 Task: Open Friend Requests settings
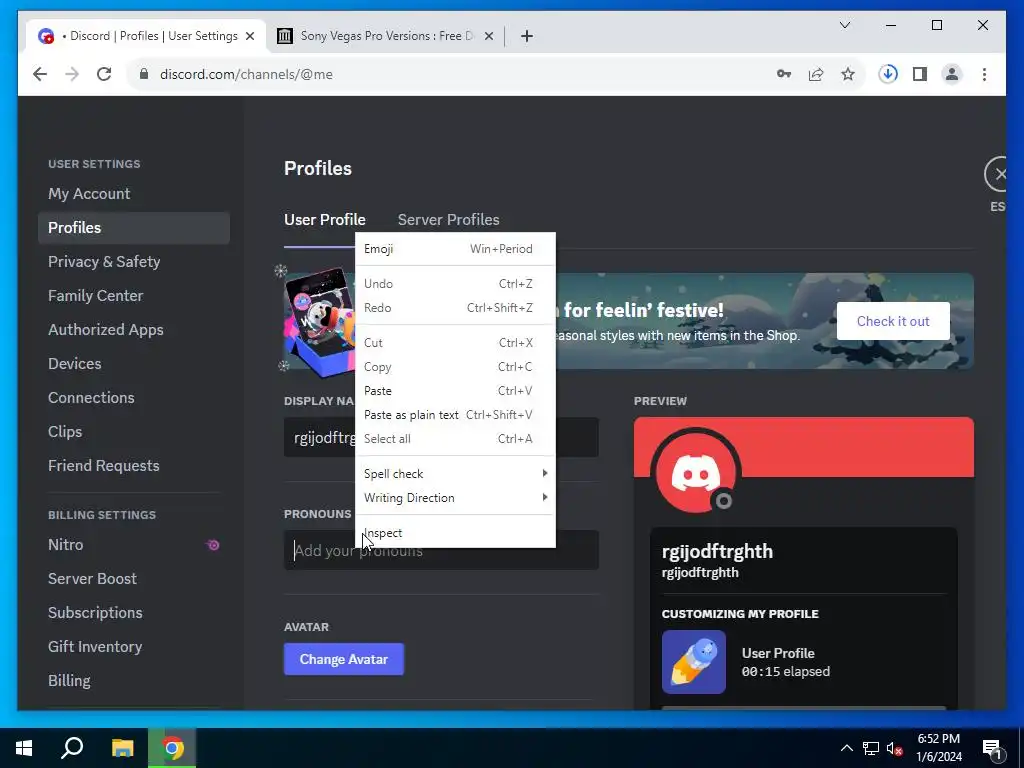pos(134,466)
